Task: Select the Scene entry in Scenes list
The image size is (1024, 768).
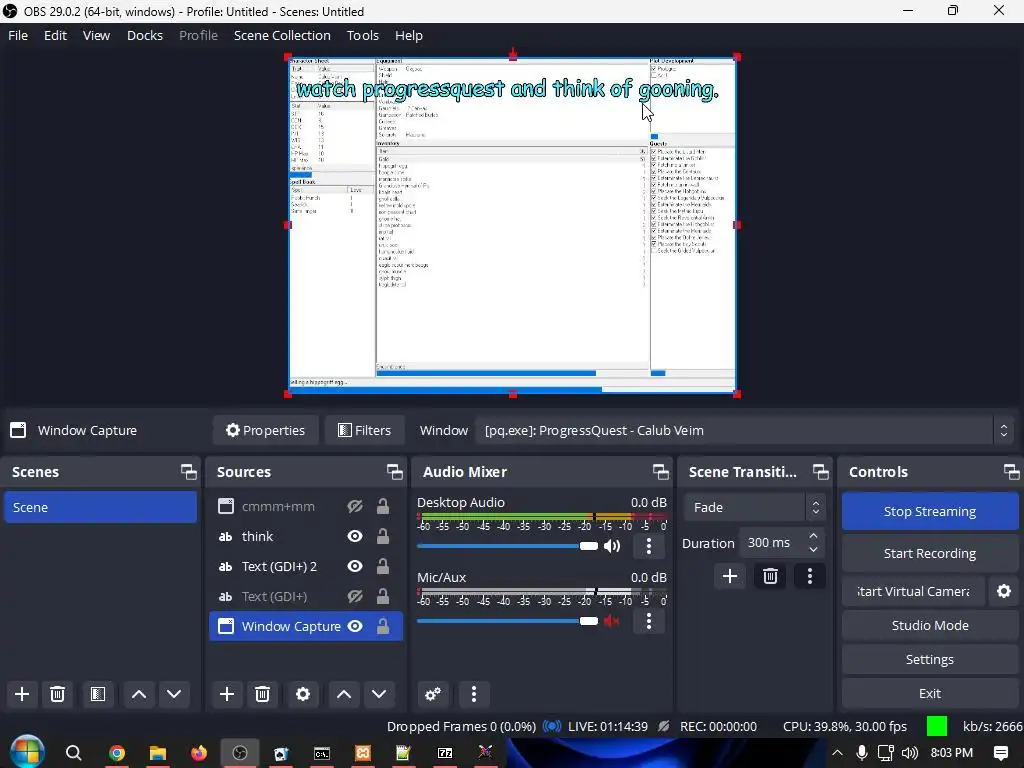Action: (x=100, y=507)
